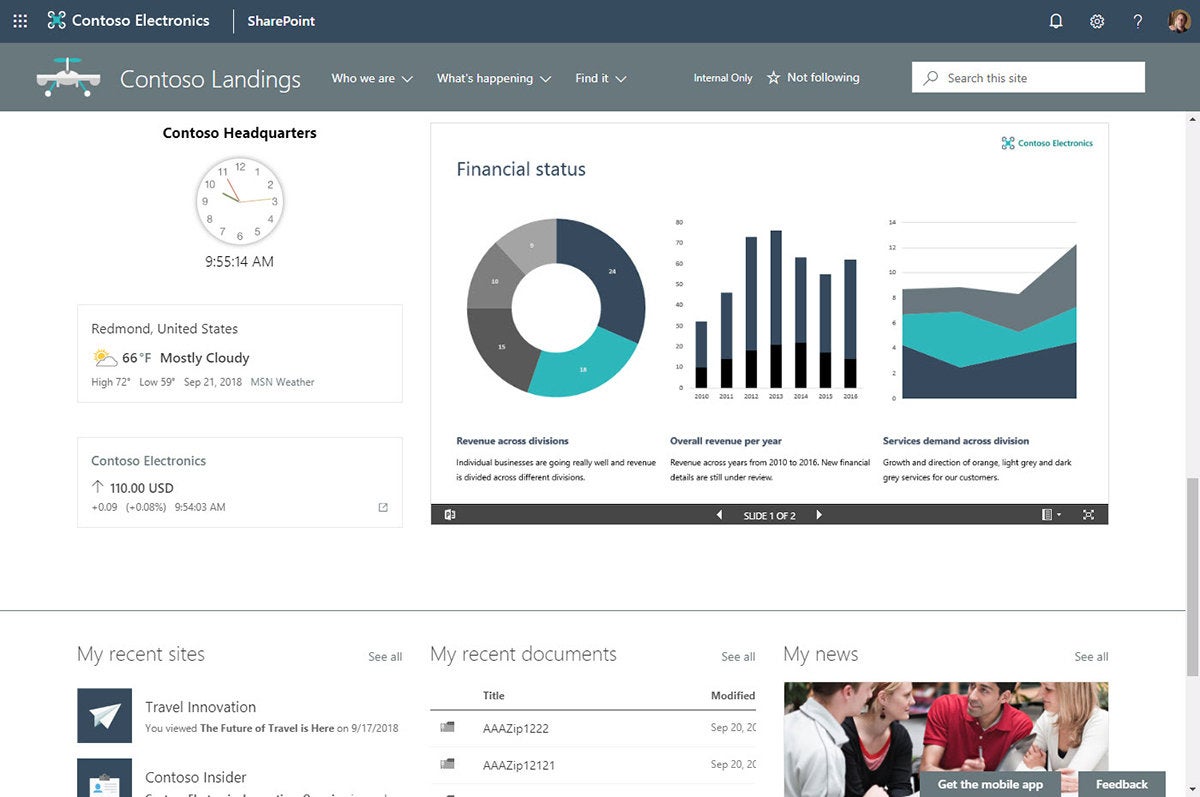Open the My news photo thumbnail

point(946,739)
